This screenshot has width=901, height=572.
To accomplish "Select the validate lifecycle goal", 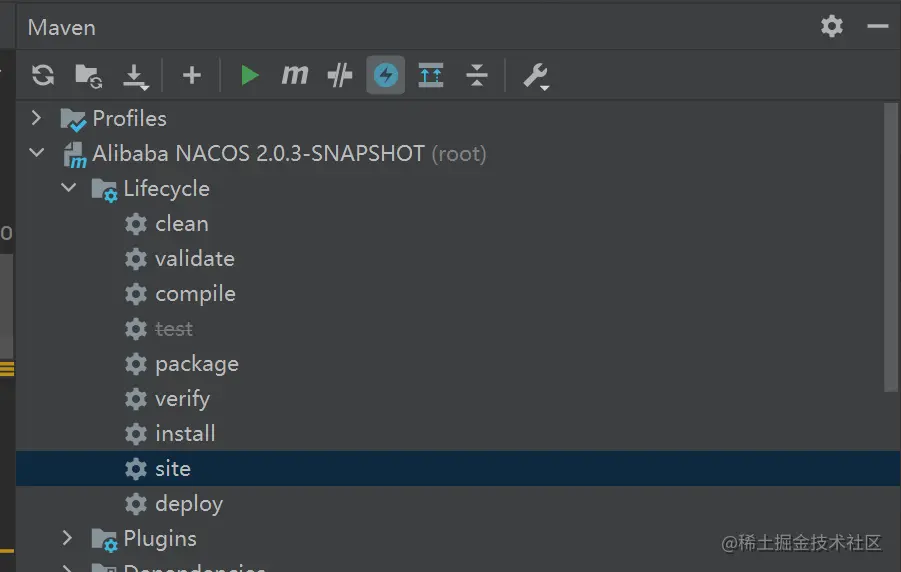I will pyautogui.click(x=195, y=259).
